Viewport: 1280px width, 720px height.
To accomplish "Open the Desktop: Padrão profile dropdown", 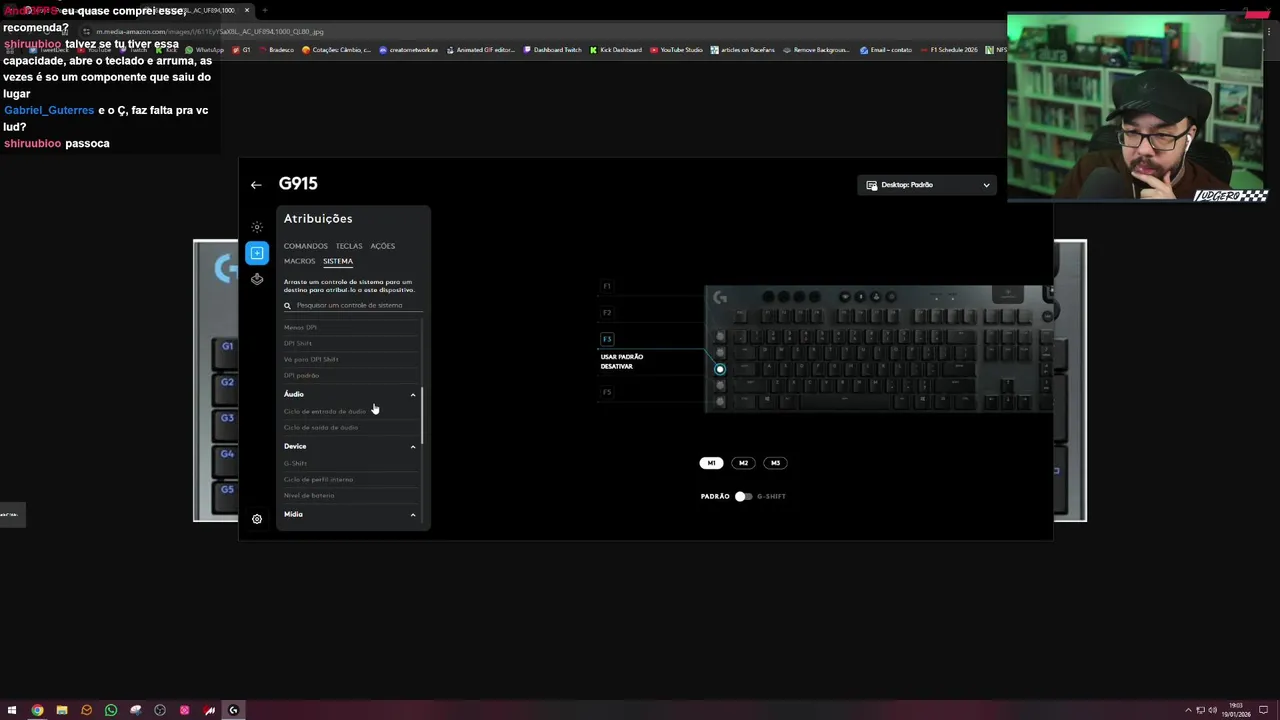I will coord(927,185).
